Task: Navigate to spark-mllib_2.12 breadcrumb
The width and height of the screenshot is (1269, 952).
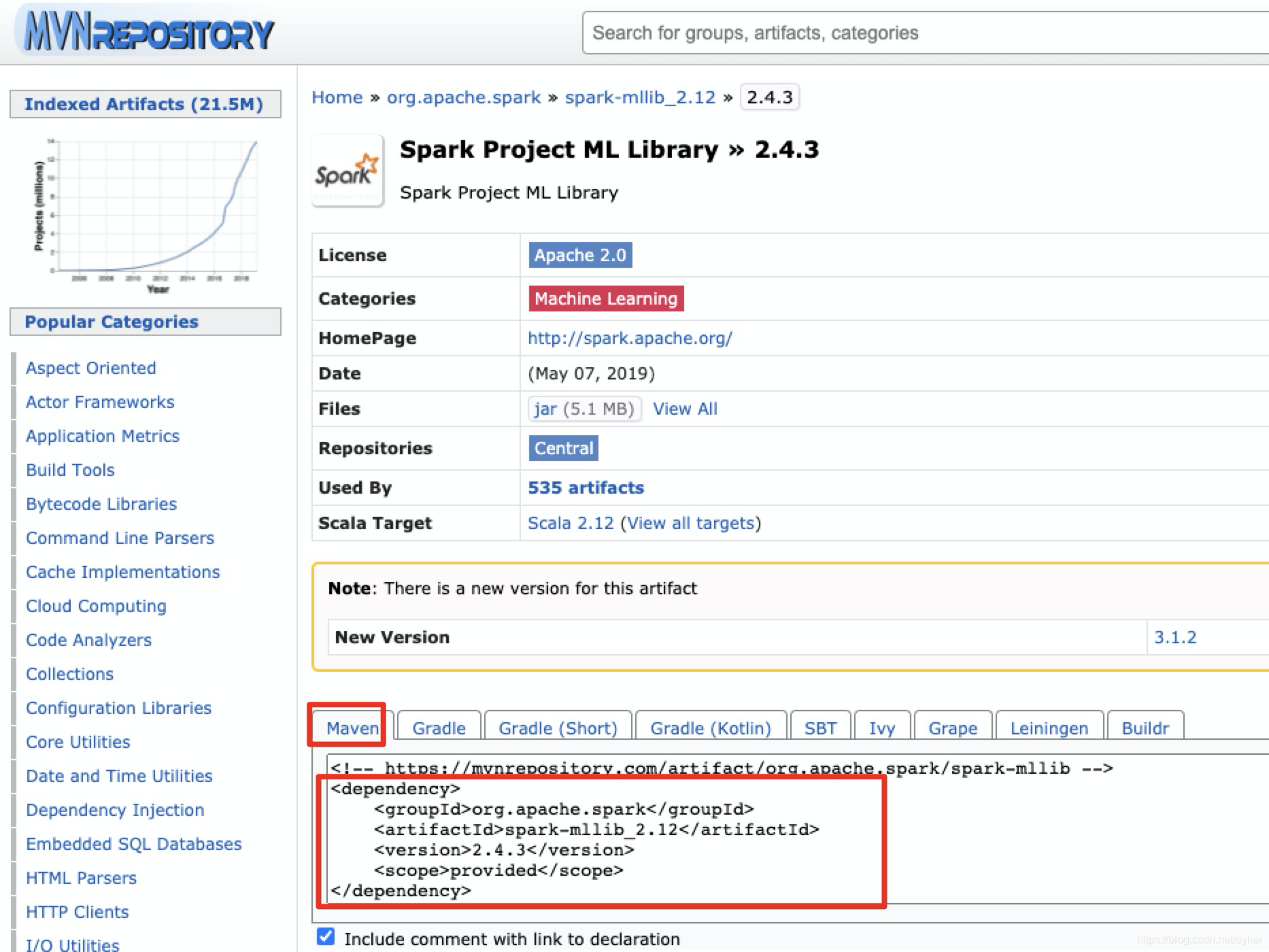Action: [x=639, y=97]
